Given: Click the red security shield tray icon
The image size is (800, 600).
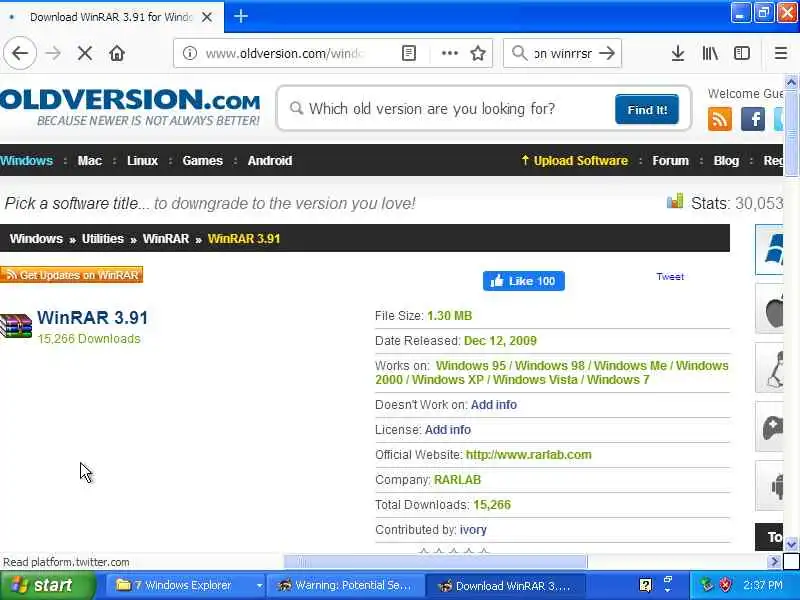Looking at the screenshot, I should point(725,585).
